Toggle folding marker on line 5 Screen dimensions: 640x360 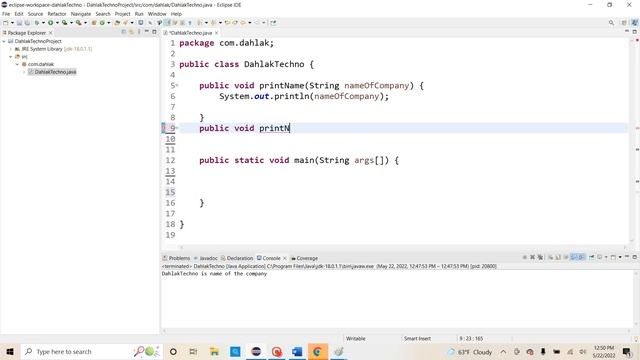177,85
